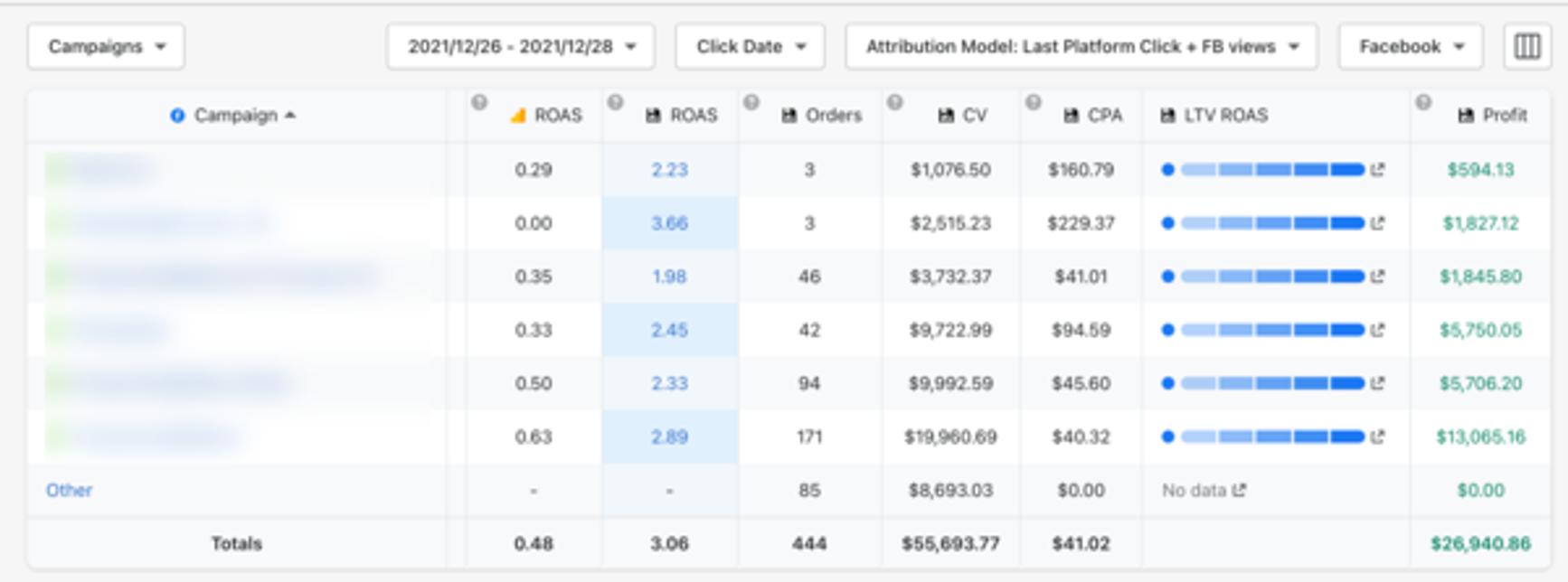Select the CV value $9,722.99
This screenshot has height=582, width=1568.
pyautogui.click(x=950, y=330)
